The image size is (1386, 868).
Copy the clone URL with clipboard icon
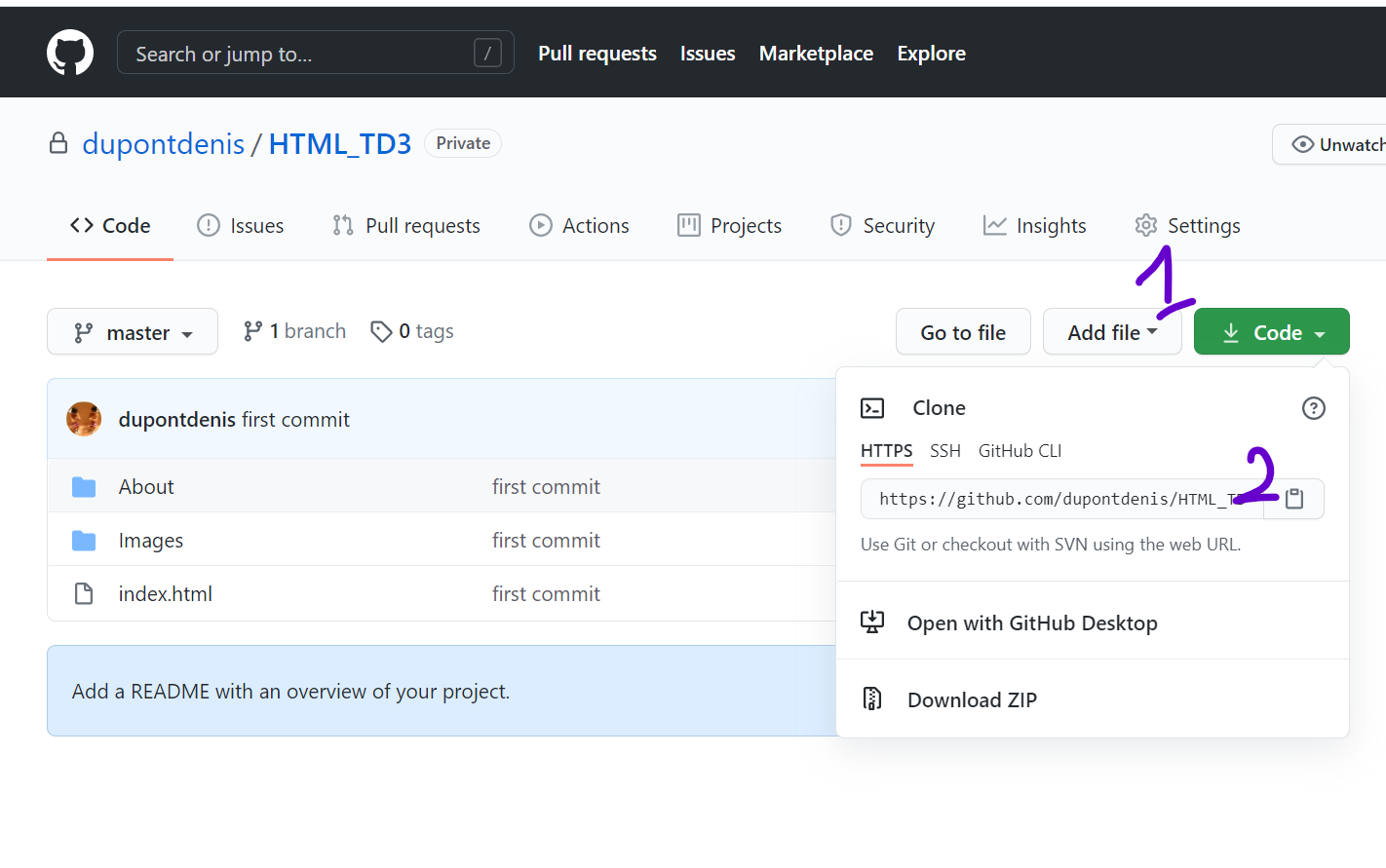[1294, 499]
